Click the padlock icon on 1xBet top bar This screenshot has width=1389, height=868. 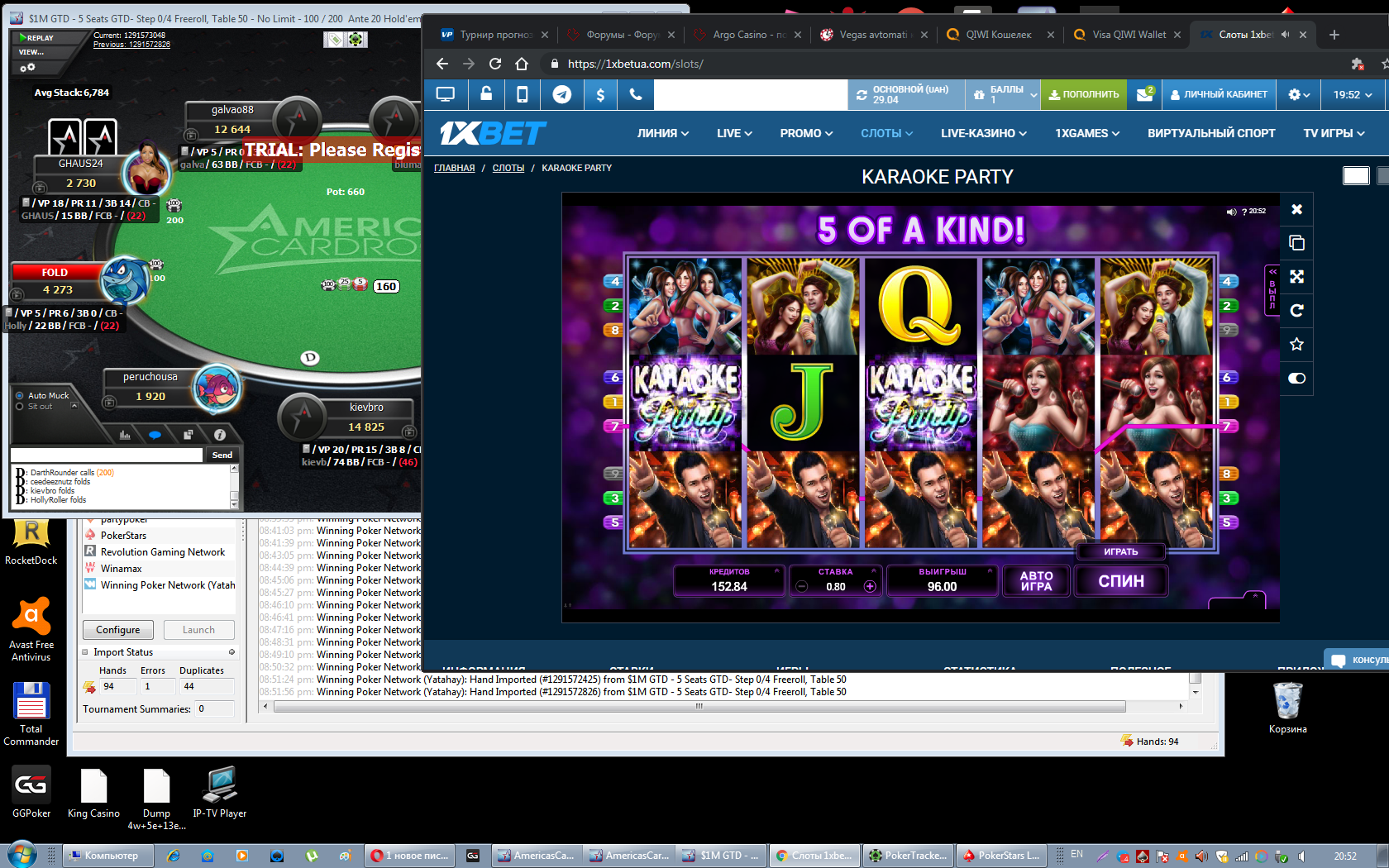point(486,94)
